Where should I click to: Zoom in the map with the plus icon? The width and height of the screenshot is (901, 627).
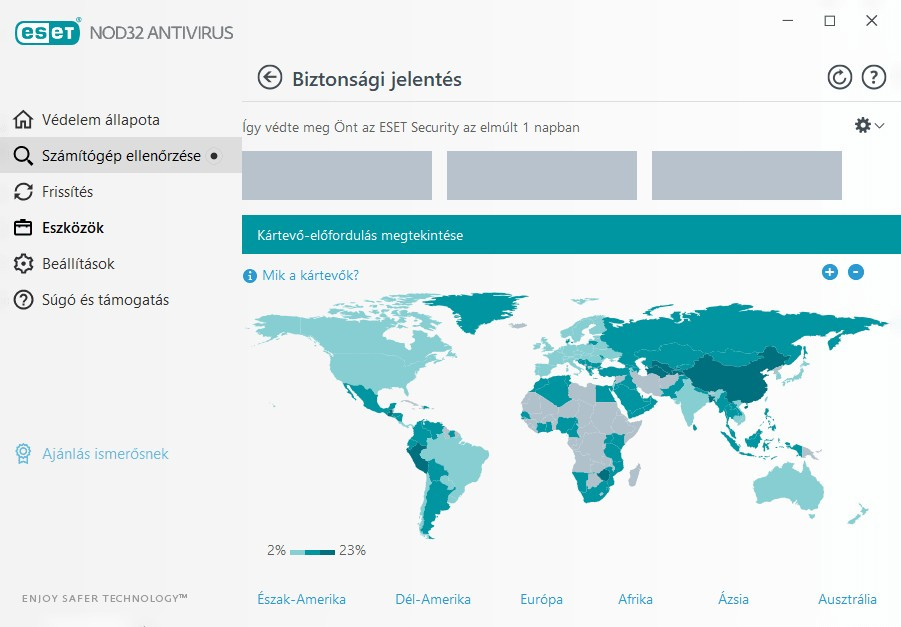(829, 272)
